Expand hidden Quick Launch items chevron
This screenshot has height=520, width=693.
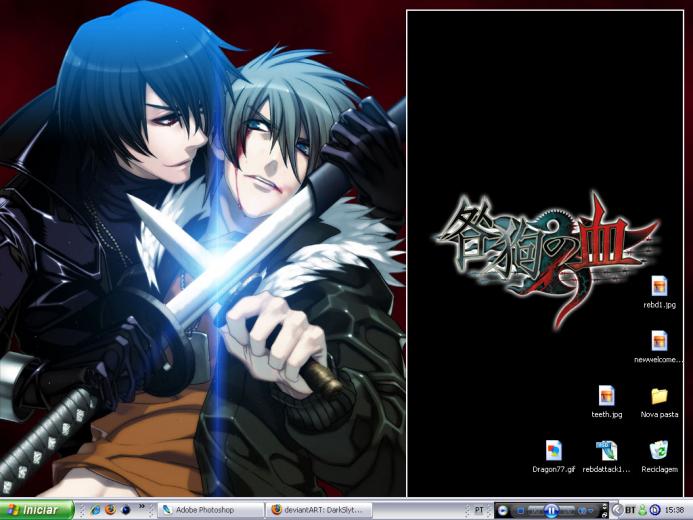point(142,506)
